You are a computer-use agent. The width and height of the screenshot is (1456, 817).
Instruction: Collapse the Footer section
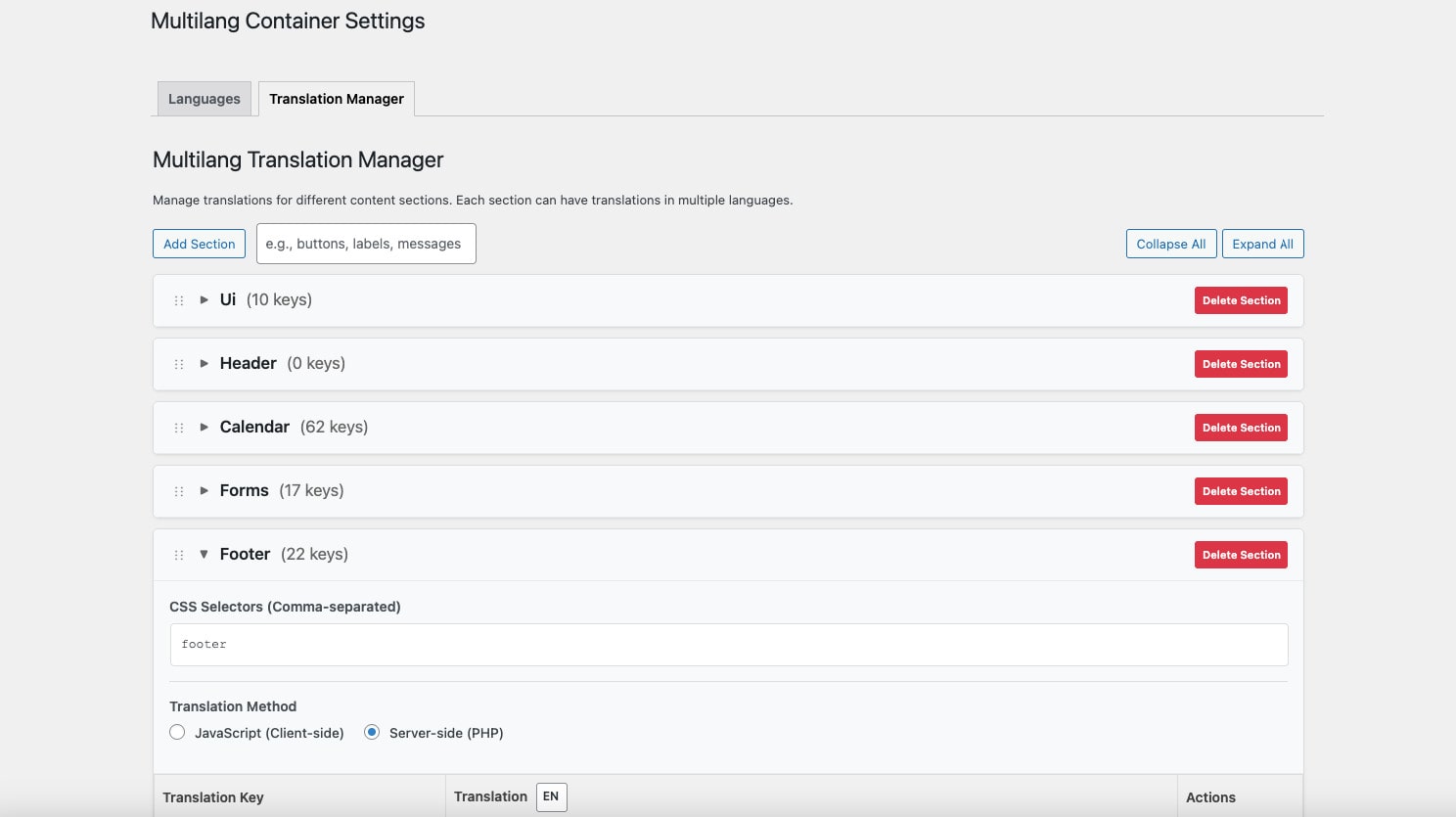click(204, 554)
